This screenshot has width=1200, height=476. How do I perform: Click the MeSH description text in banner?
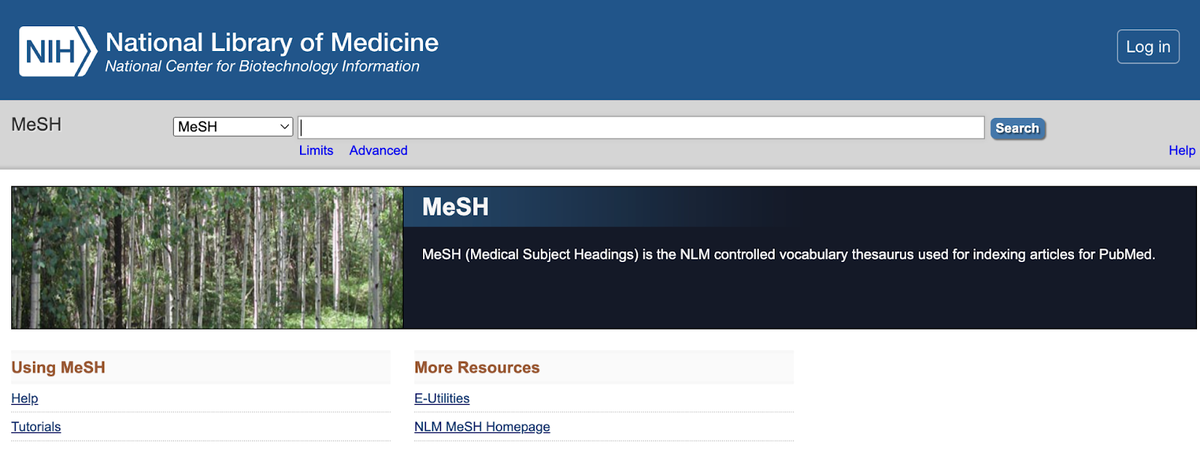(788, 255)
